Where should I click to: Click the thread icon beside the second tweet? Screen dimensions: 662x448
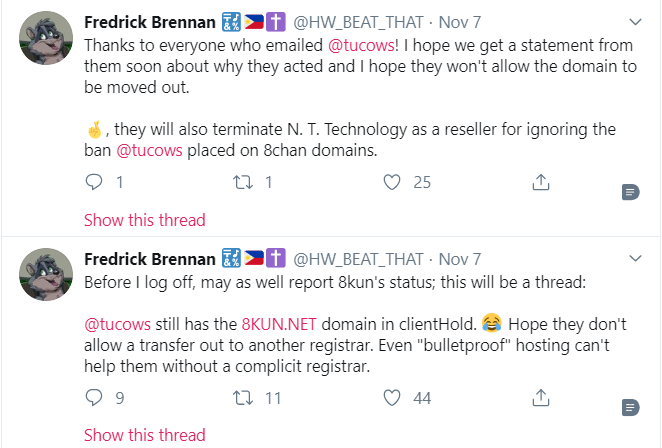[x=630, y=406]
